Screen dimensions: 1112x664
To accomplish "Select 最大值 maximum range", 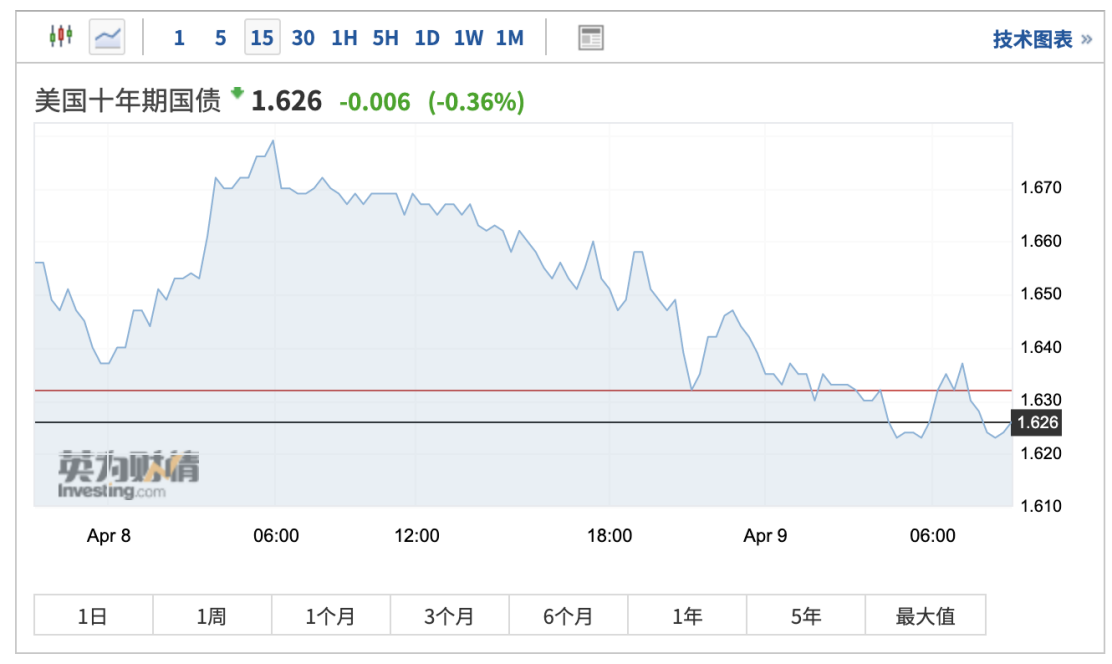I will [925, 615].
